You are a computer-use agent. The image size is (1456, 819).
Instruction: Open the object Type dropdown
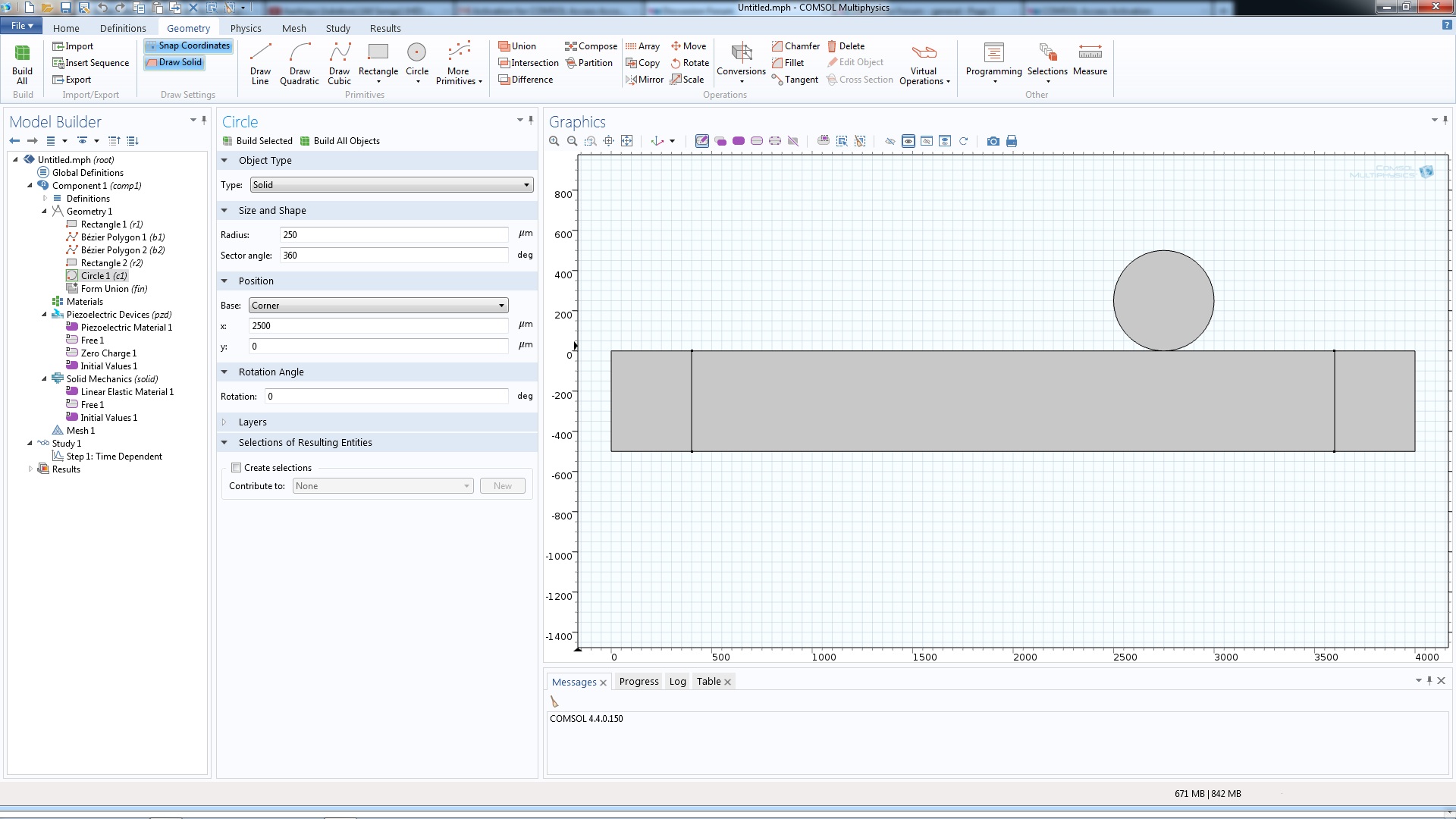coord(391,185)
